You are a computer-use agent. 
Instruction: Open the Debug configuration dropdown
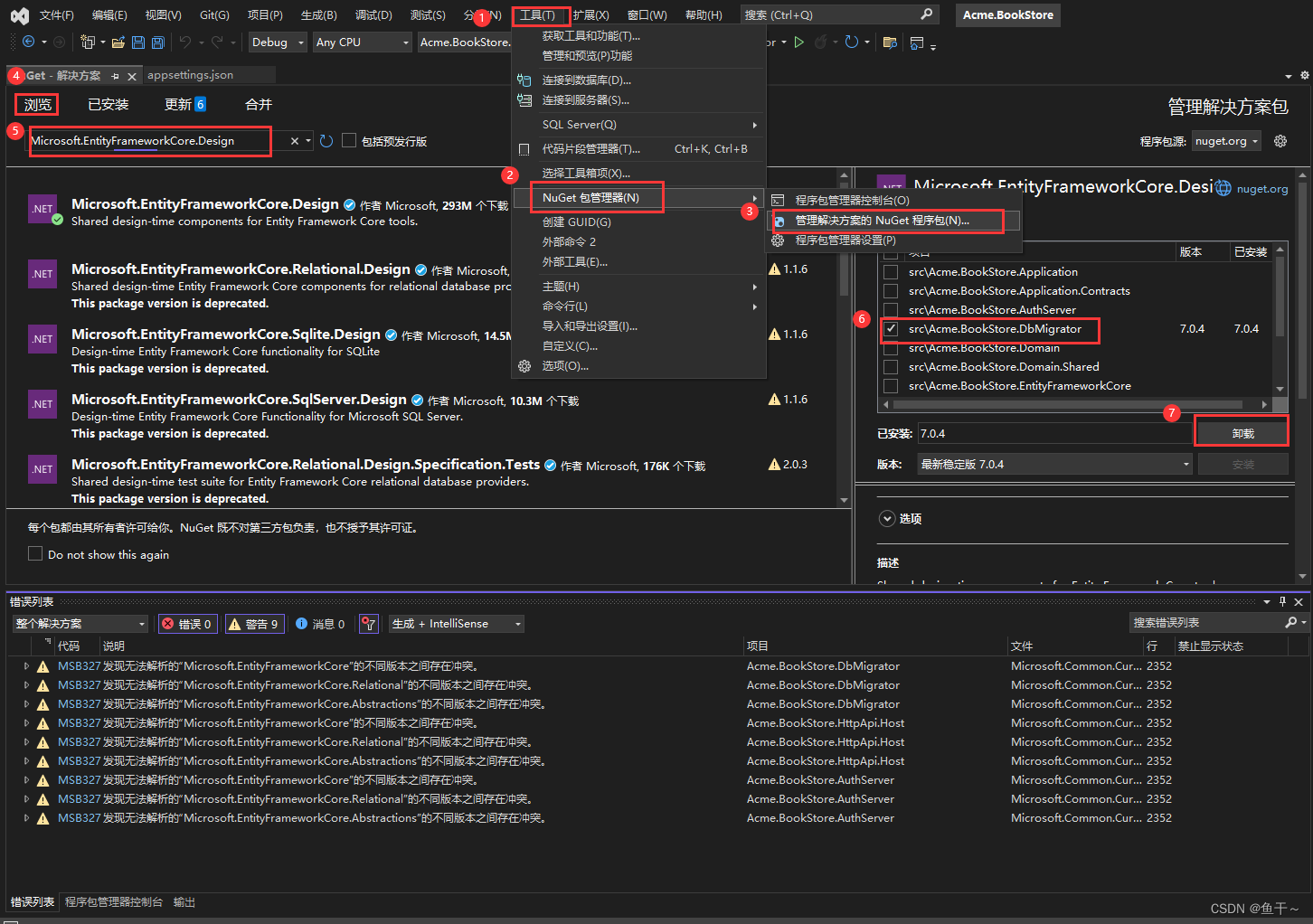(x=277, y=42)
